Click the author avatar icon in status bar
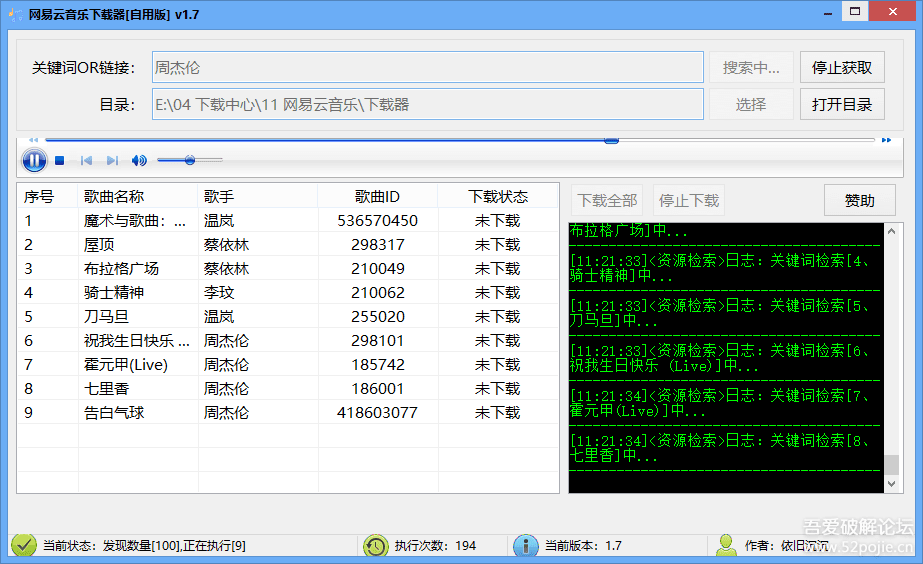The height and width of the screenshot is (564, 923). (726, 545)
